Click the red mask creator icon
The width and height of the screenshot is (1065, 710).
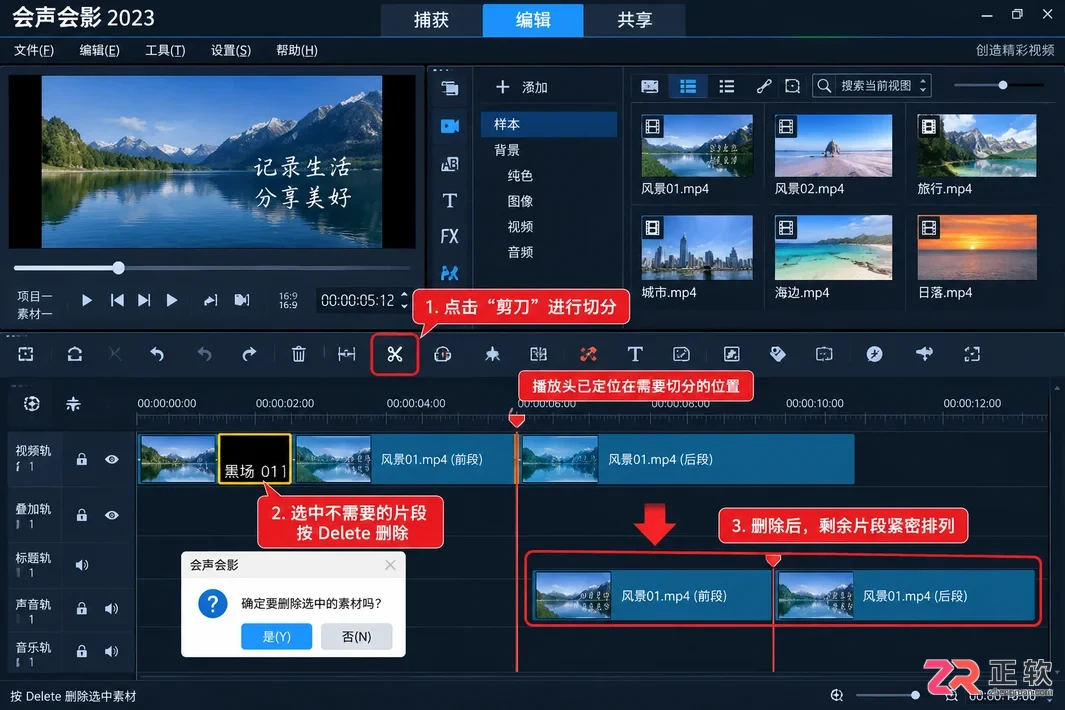pyautogui.click(x=588, y=354)
